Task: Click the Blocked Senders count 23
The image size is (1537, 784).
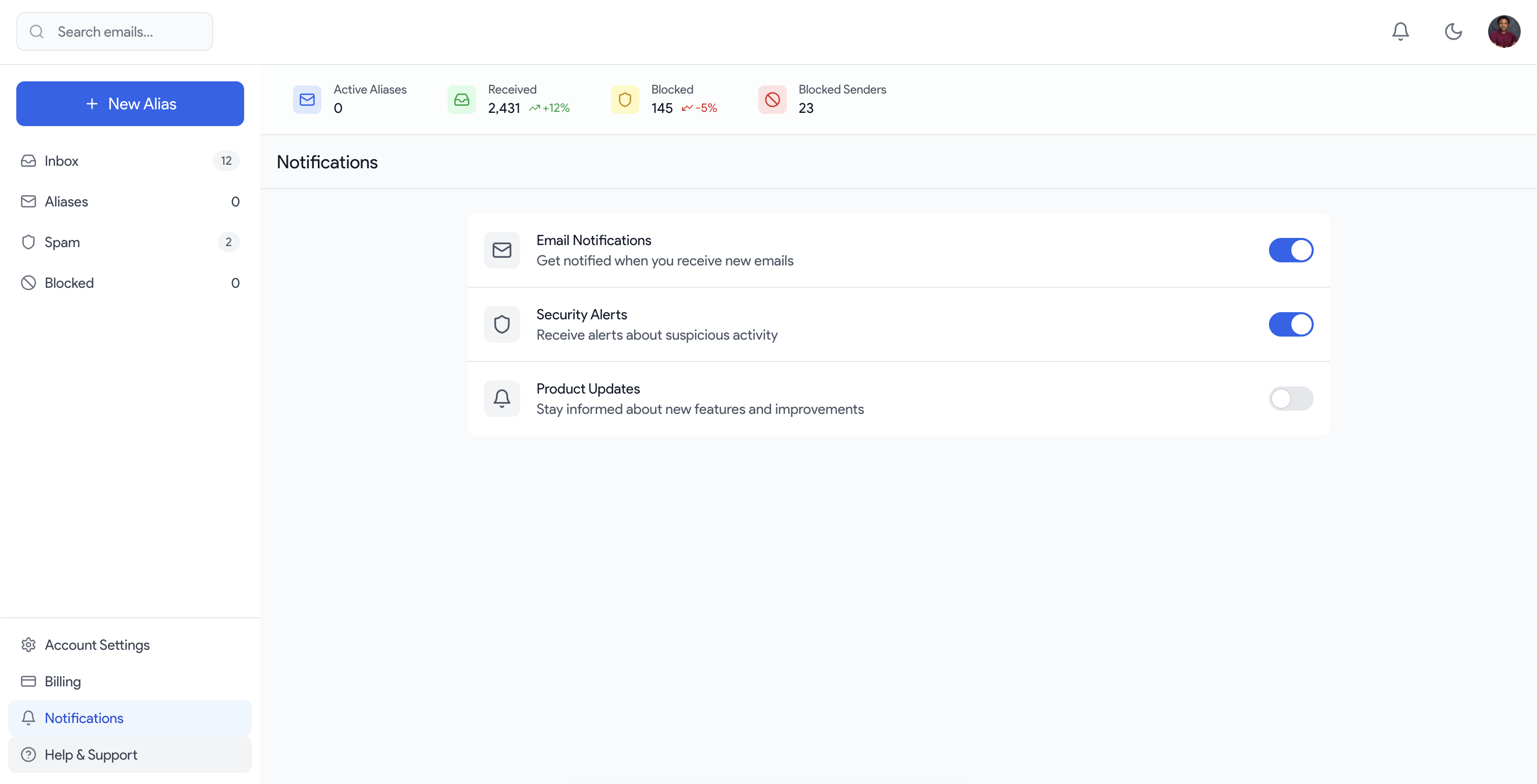Action: (806, 109)
